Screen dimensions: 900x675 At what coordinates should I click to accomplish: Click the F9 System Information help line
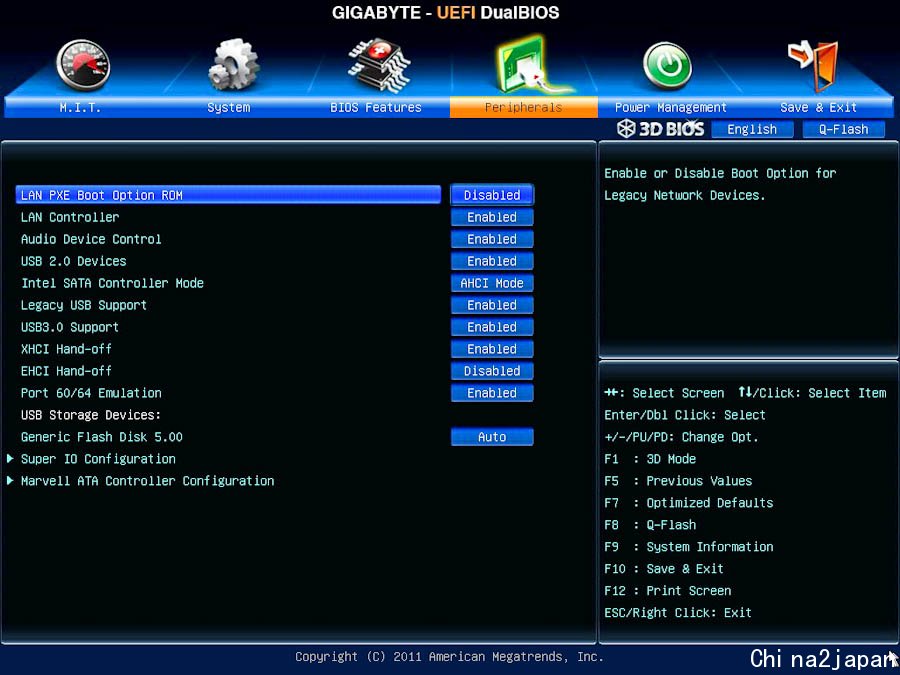pyautogui.click(x=689, y=547)
